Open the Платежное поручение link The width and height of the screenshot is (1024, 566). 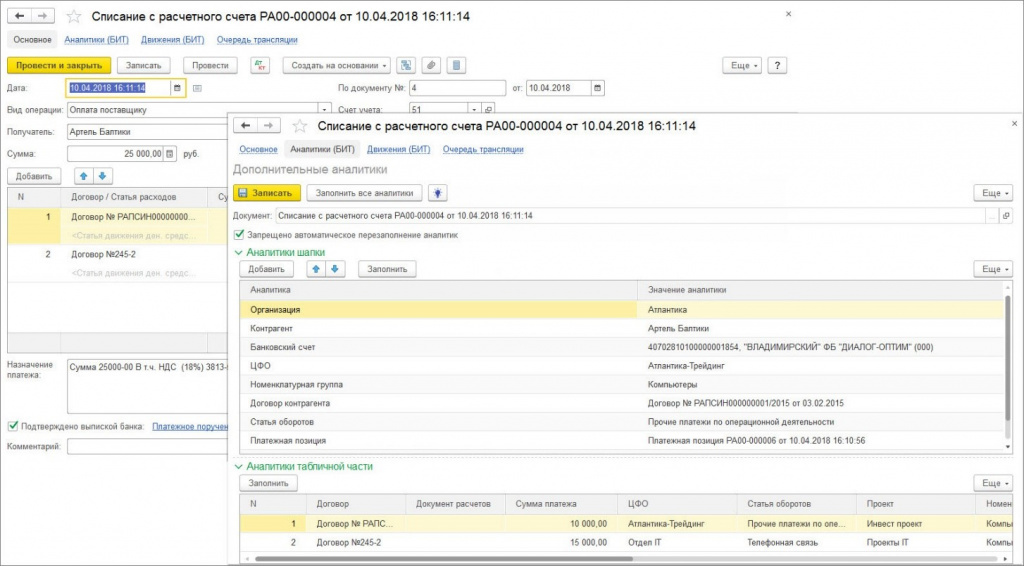coord(190,426)
